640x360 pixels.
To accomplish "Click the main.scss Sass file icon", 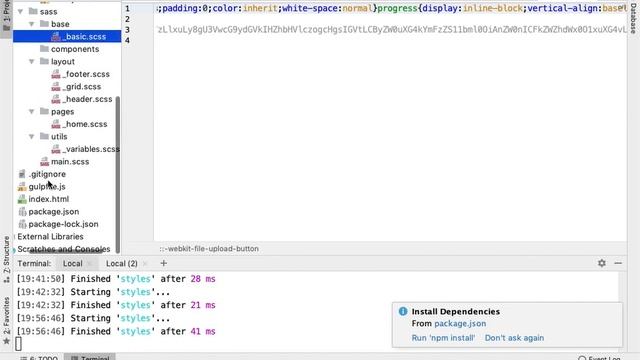I will (44, 162).
